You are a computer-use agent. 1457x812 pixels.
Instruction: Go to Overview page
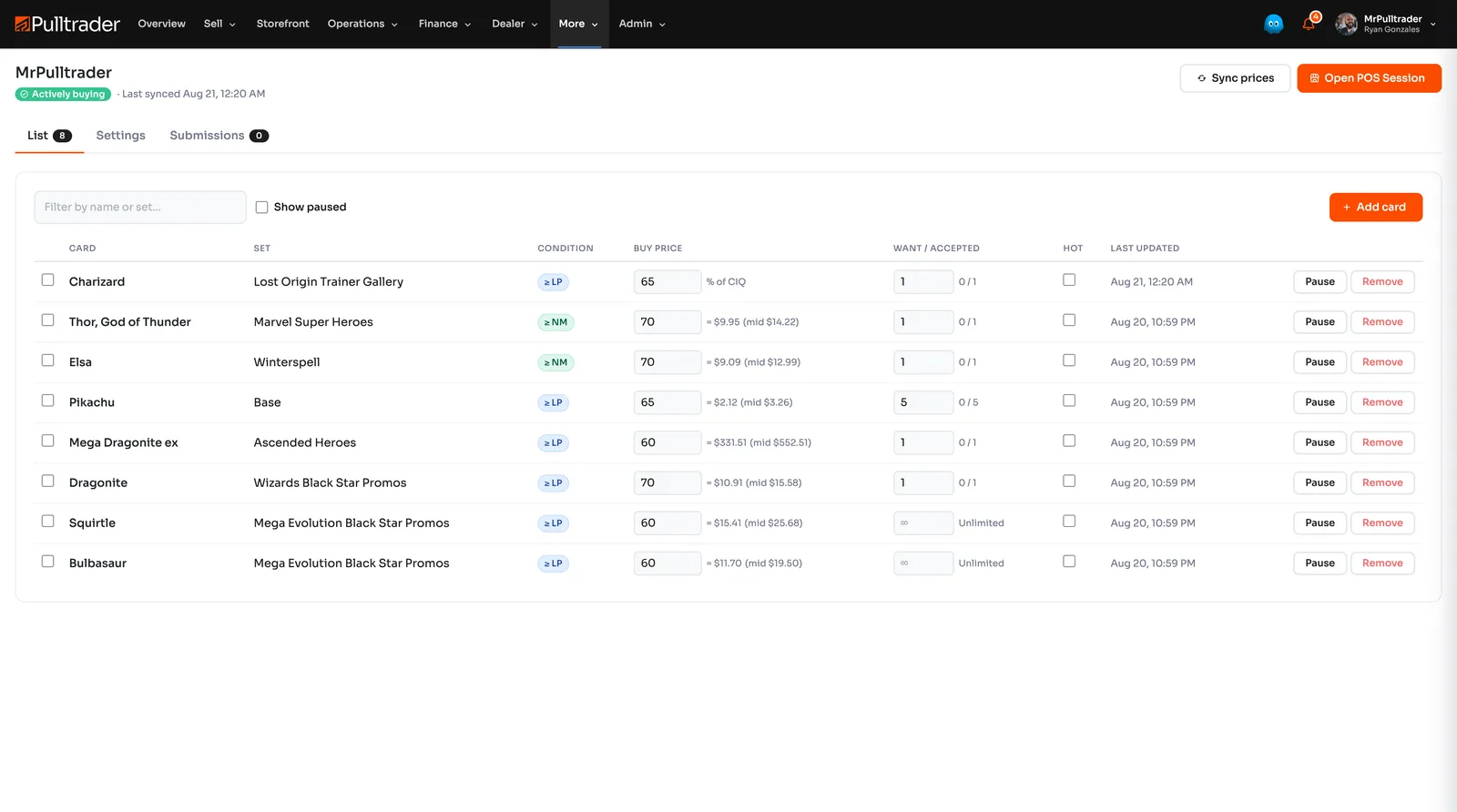click(x=161, y=24)
